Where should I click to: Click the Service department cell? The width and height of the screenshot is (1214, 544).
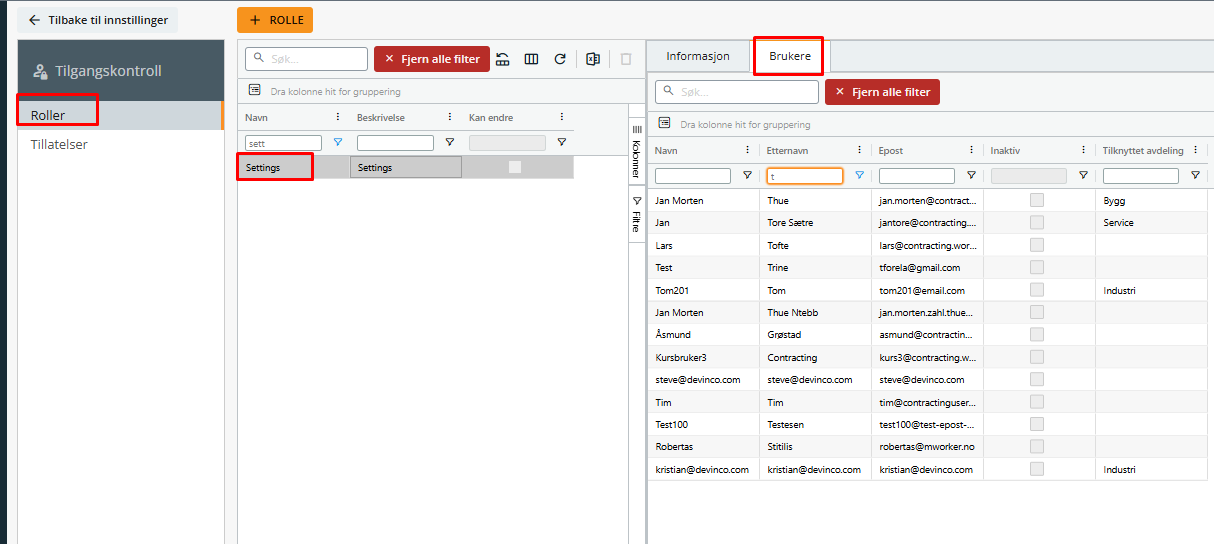pyautogui.click(x=1154, y=223)
